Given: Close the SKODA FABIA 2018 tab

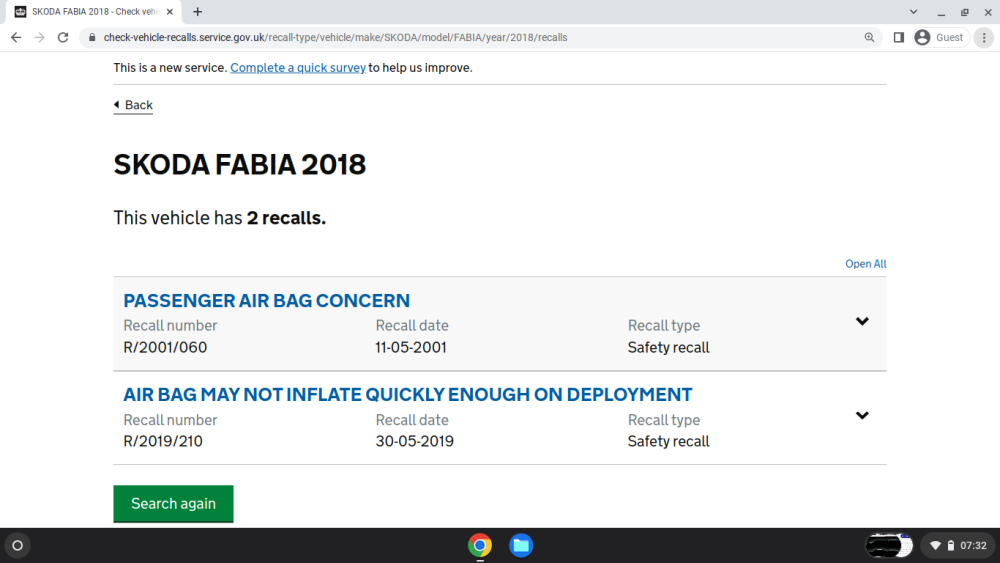Looking at the screenshot, I should click(x=170, y=11).
